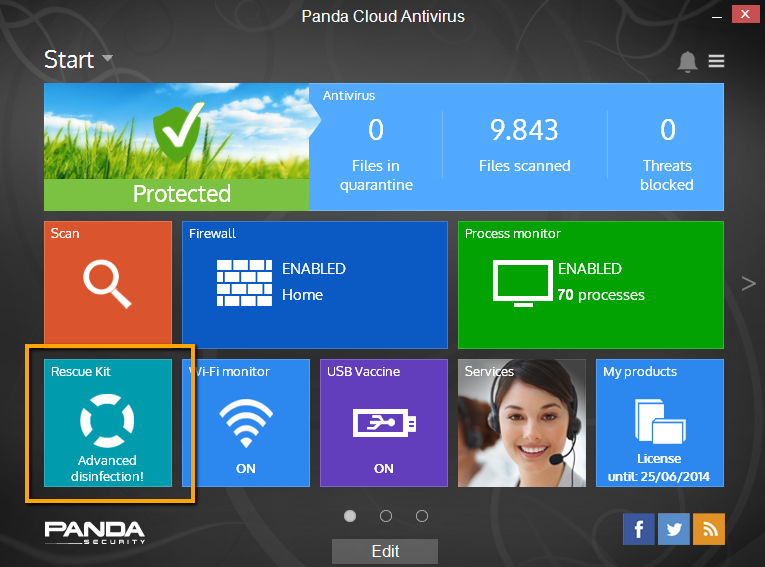Screen dimensions: 765x567
Task: Click the Firewall Home profile text
Action: click(x=302, y=295)
